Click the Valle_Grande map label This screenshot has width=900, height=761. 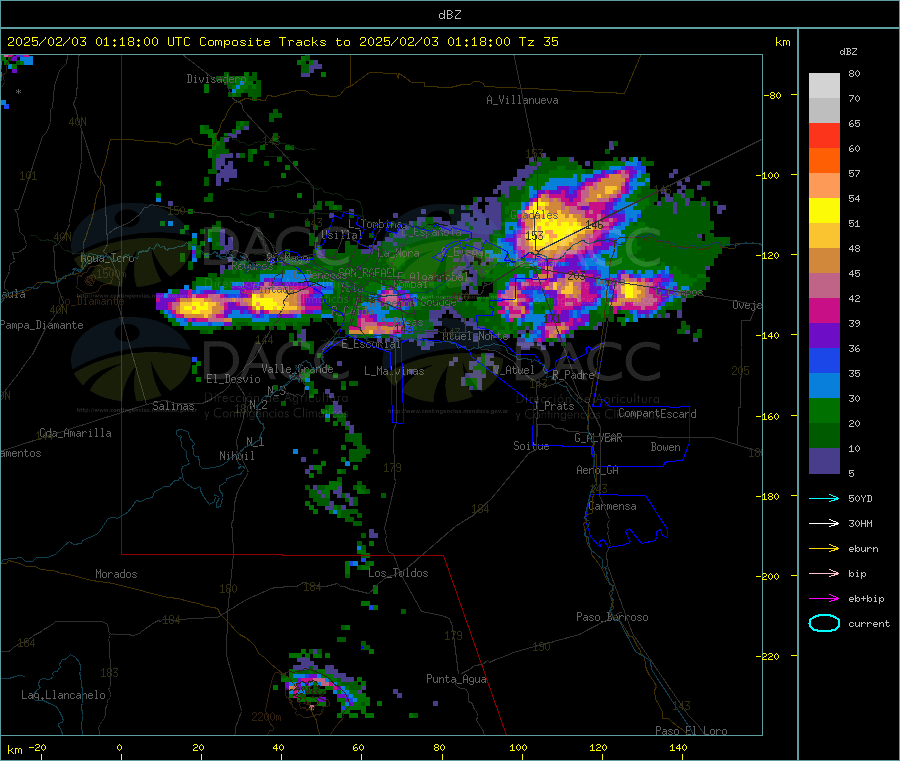(x=297, y=369)
